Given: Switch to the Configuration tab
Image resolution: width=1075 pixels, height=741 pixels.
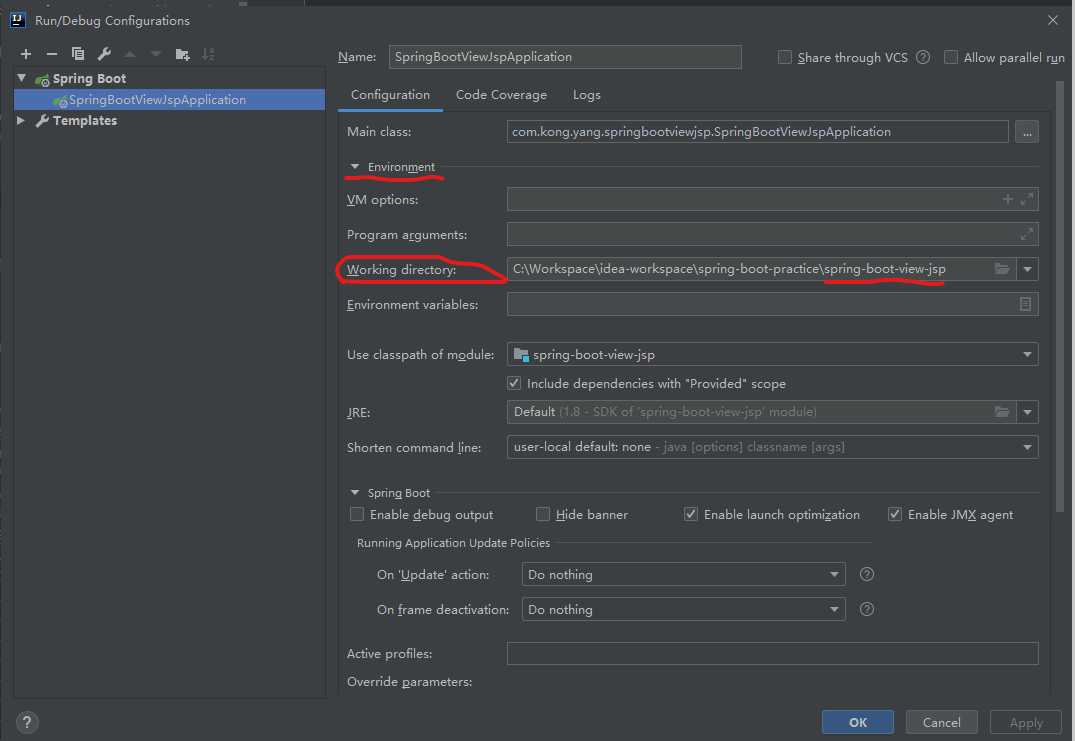Looking at the screenshot, I should pyautogui.click(x=390, y=95).
